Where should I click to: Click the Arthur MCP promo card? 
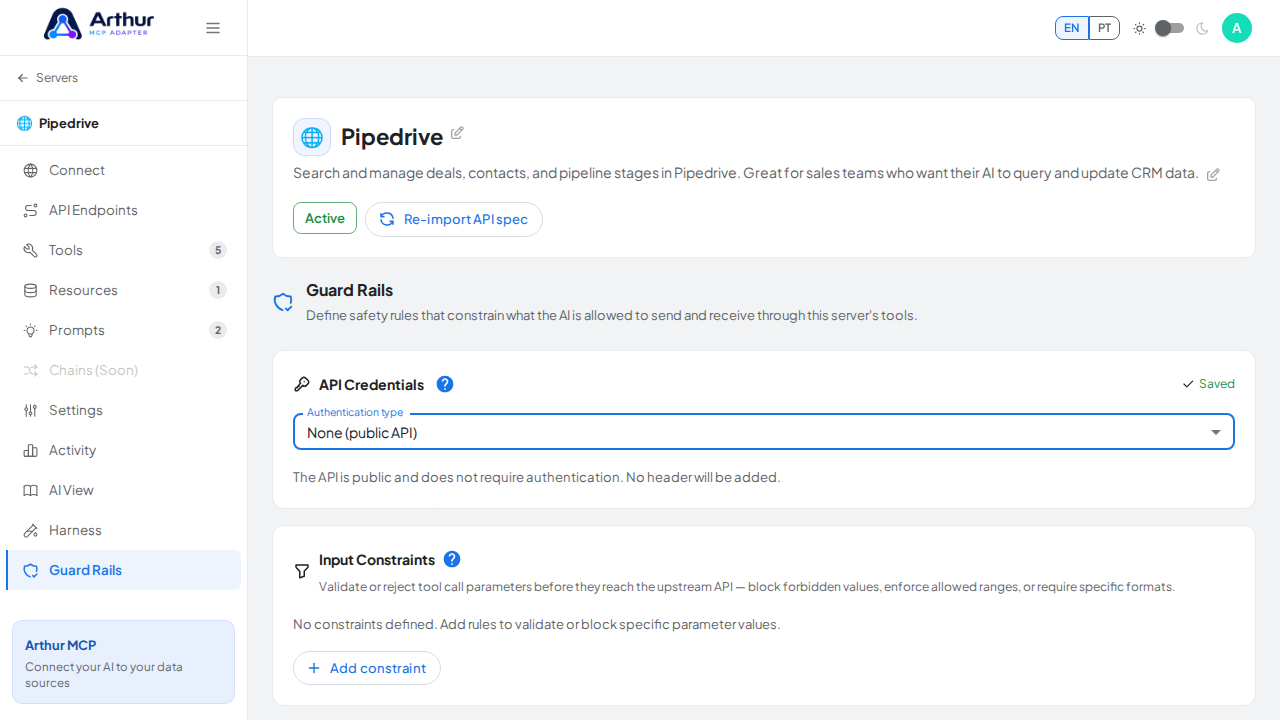click(124, 662)
